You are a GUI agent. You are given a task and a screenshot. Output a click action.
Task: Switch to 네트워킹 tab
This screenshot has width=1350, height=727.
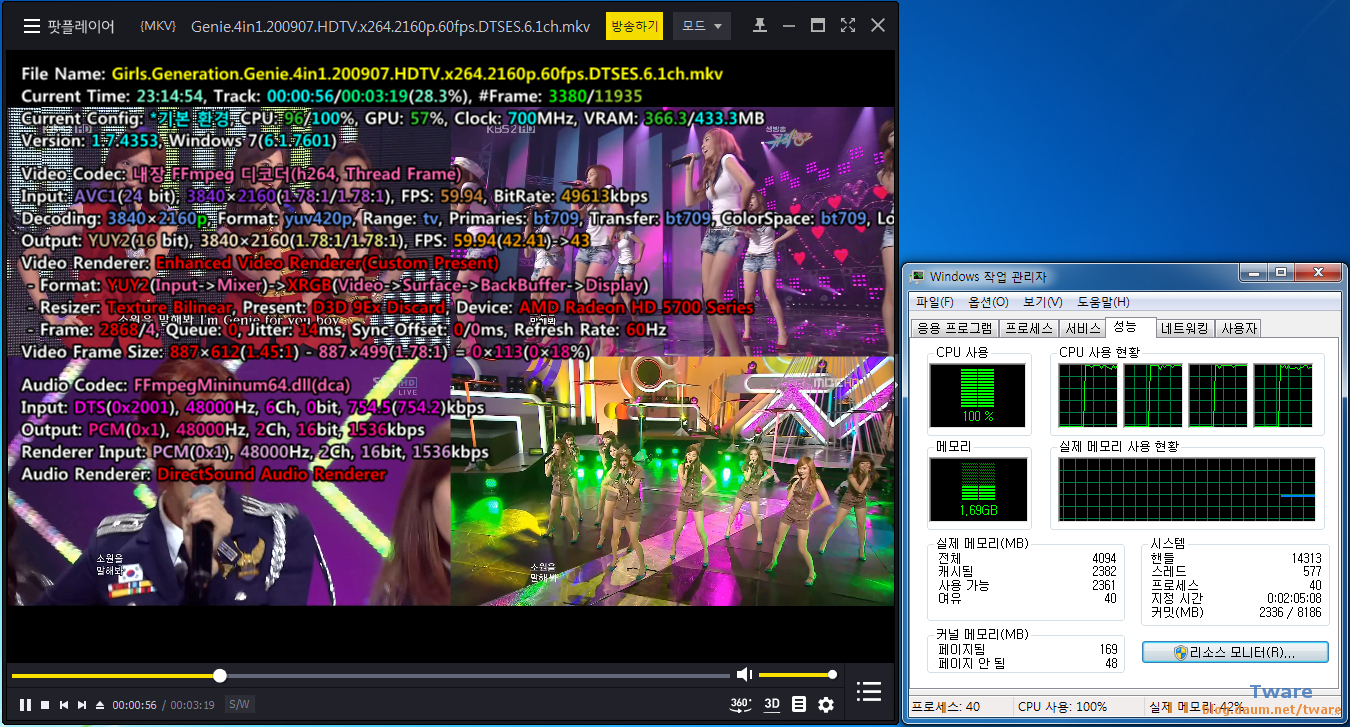pyautogui.click(x=1186, y=328)
